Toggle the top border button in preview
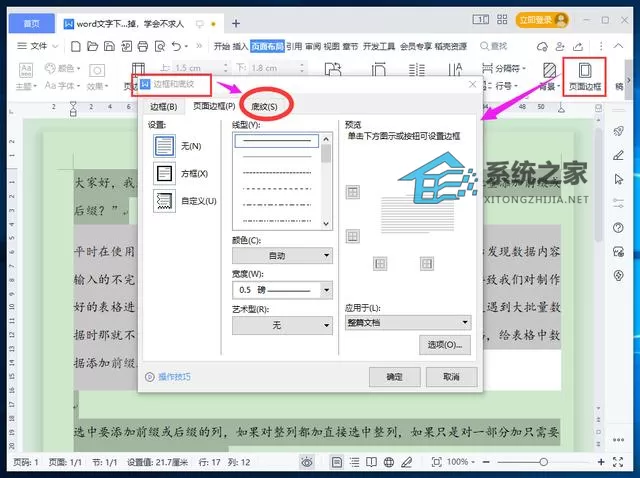 pyautogui.click(x=353, y=192)
